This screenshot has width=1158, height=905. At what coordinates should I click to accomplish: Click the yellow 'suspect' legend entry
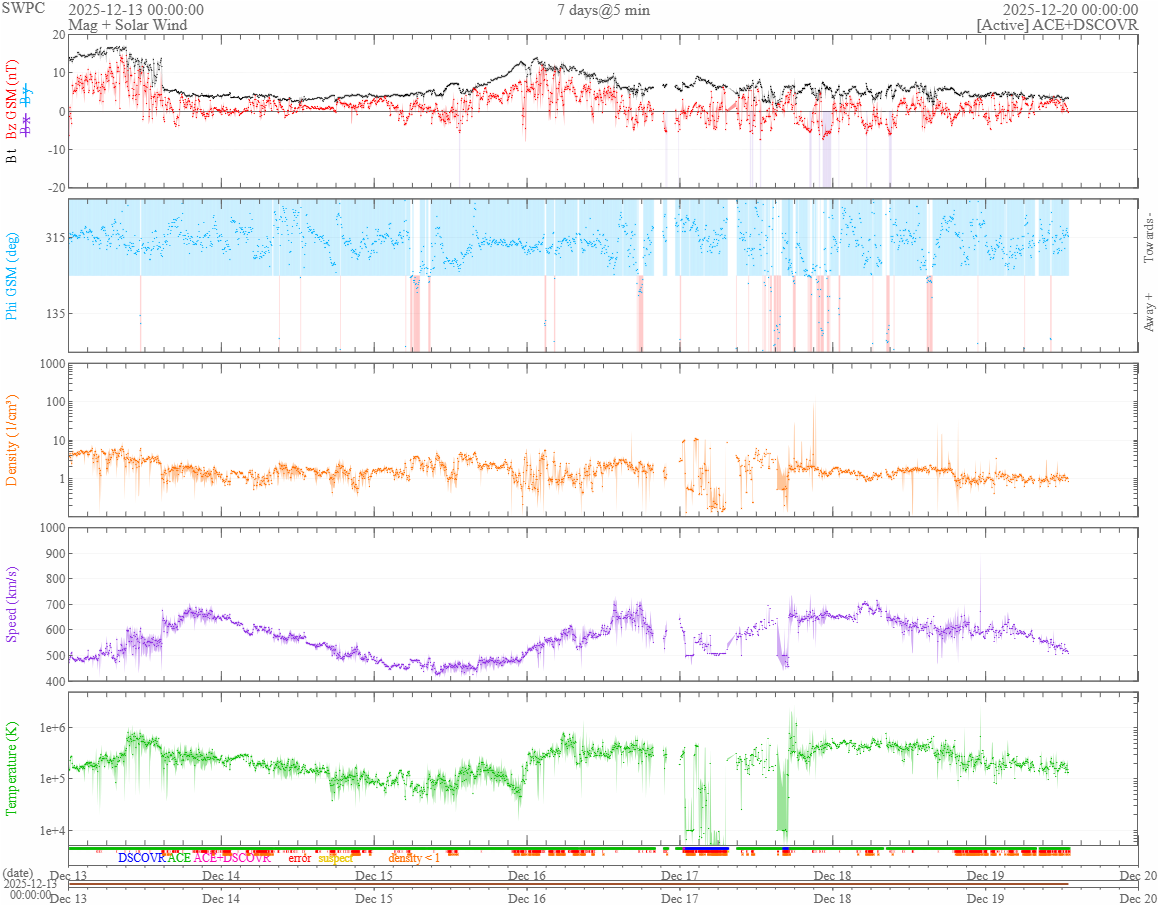click(336, 858)
